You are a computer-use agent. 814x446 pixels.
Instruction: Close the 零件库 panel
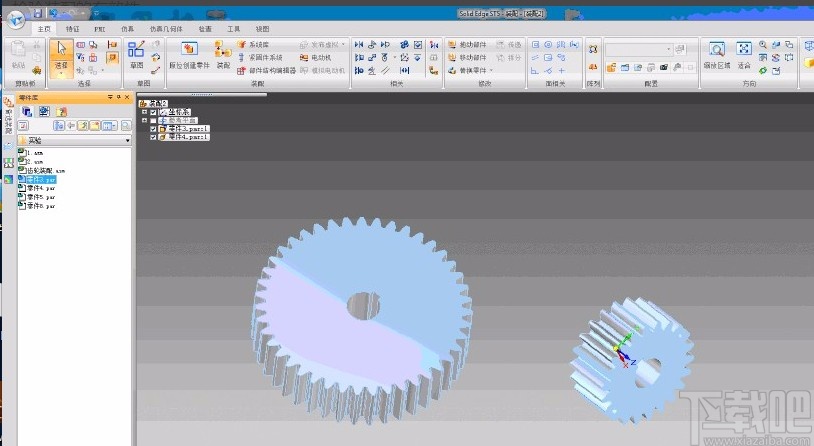(x=127, y=97)
